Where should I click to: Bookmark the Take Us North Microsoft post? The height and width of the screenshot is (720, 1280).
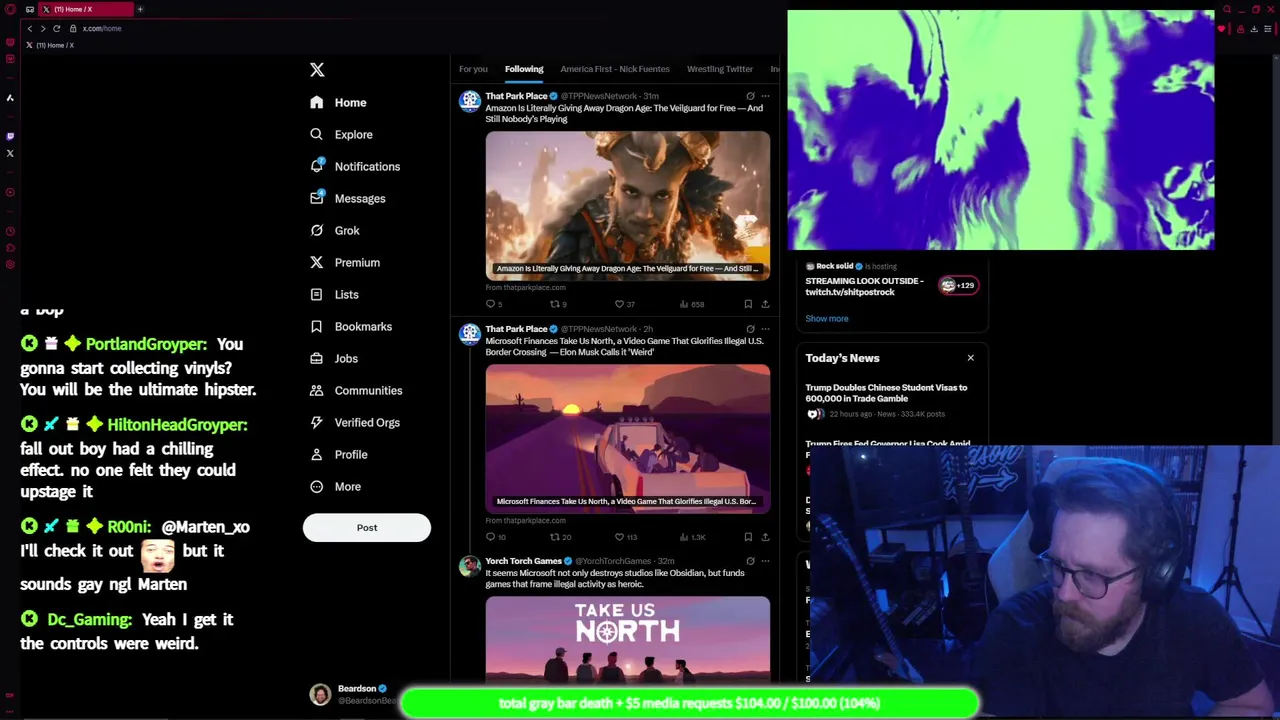pos(748,537)
